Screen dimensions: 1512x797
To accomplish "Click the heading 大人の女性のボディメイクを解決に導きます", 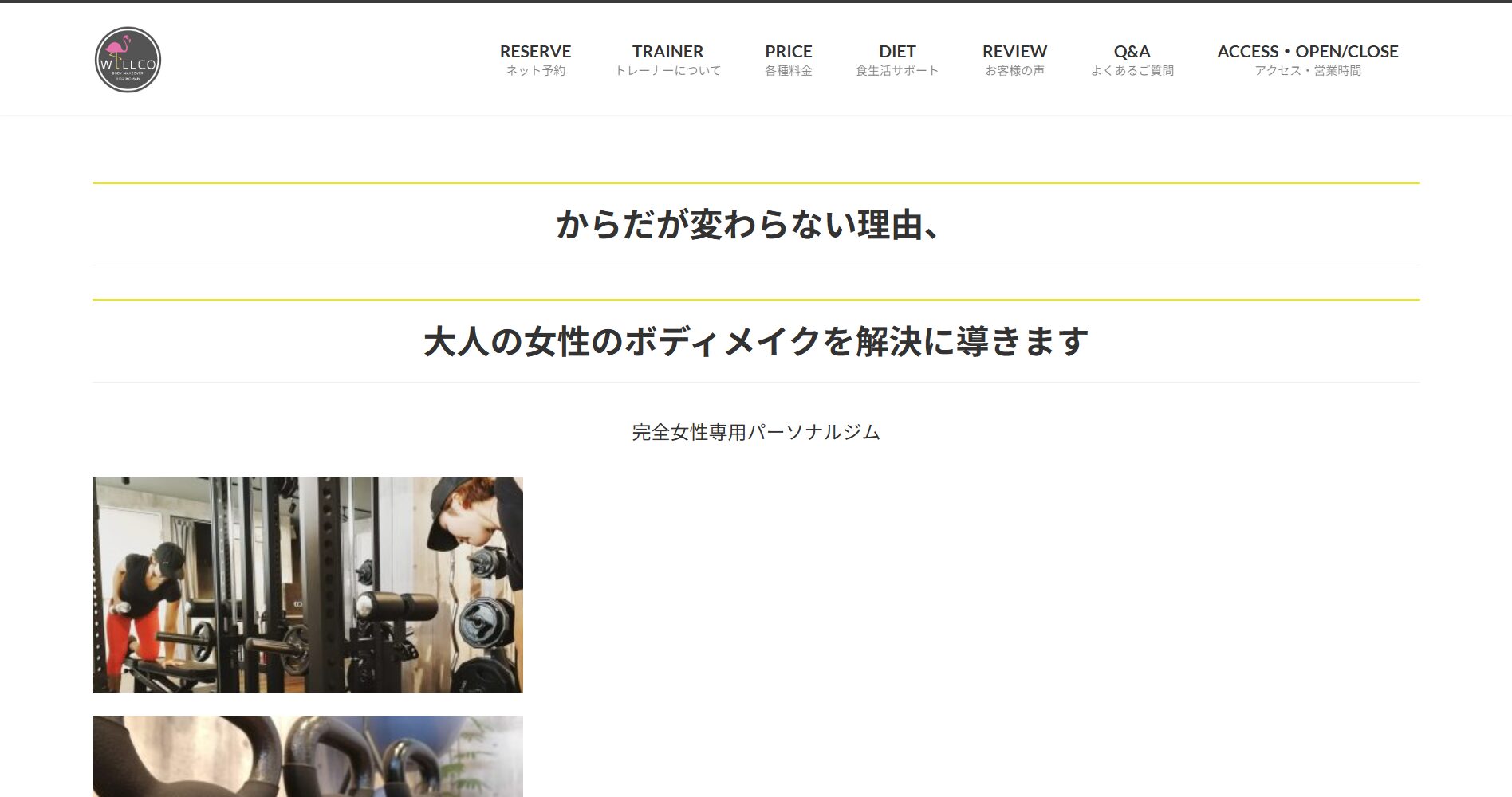I will click(755, 342).
